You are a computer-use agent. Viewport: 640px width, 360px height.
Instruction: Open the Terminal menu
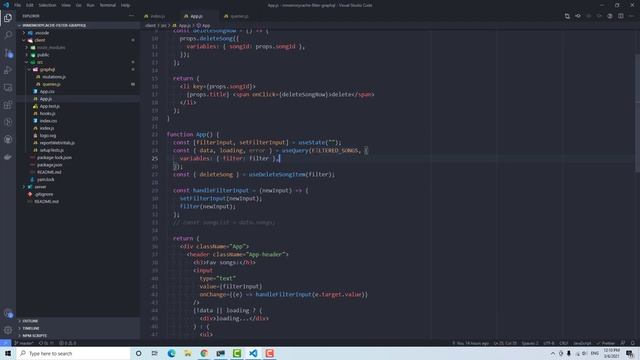(x=108, y=5)
